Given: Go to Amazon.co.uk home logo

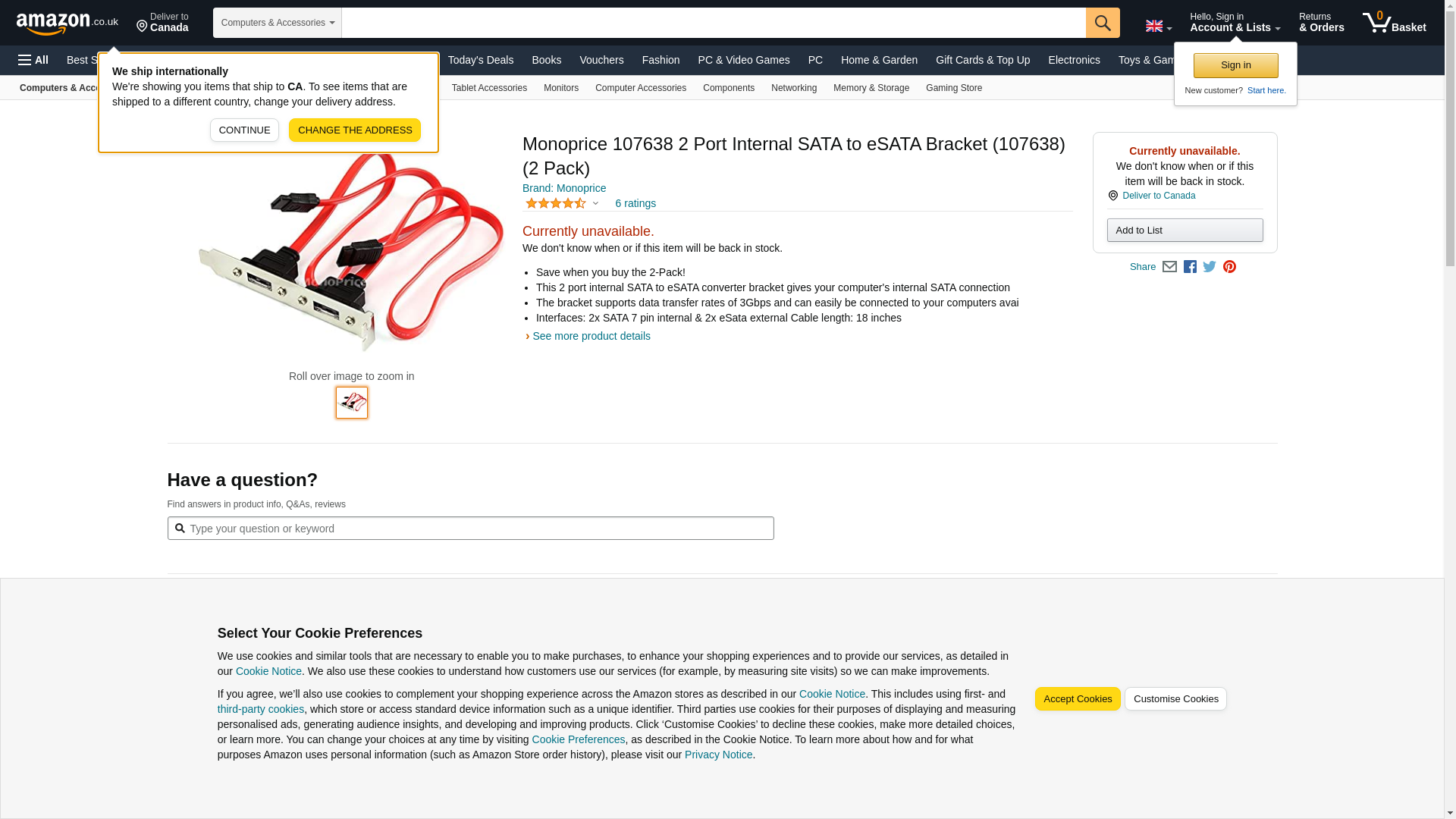Looking at the screenshot, I should [x=67, y=23].
